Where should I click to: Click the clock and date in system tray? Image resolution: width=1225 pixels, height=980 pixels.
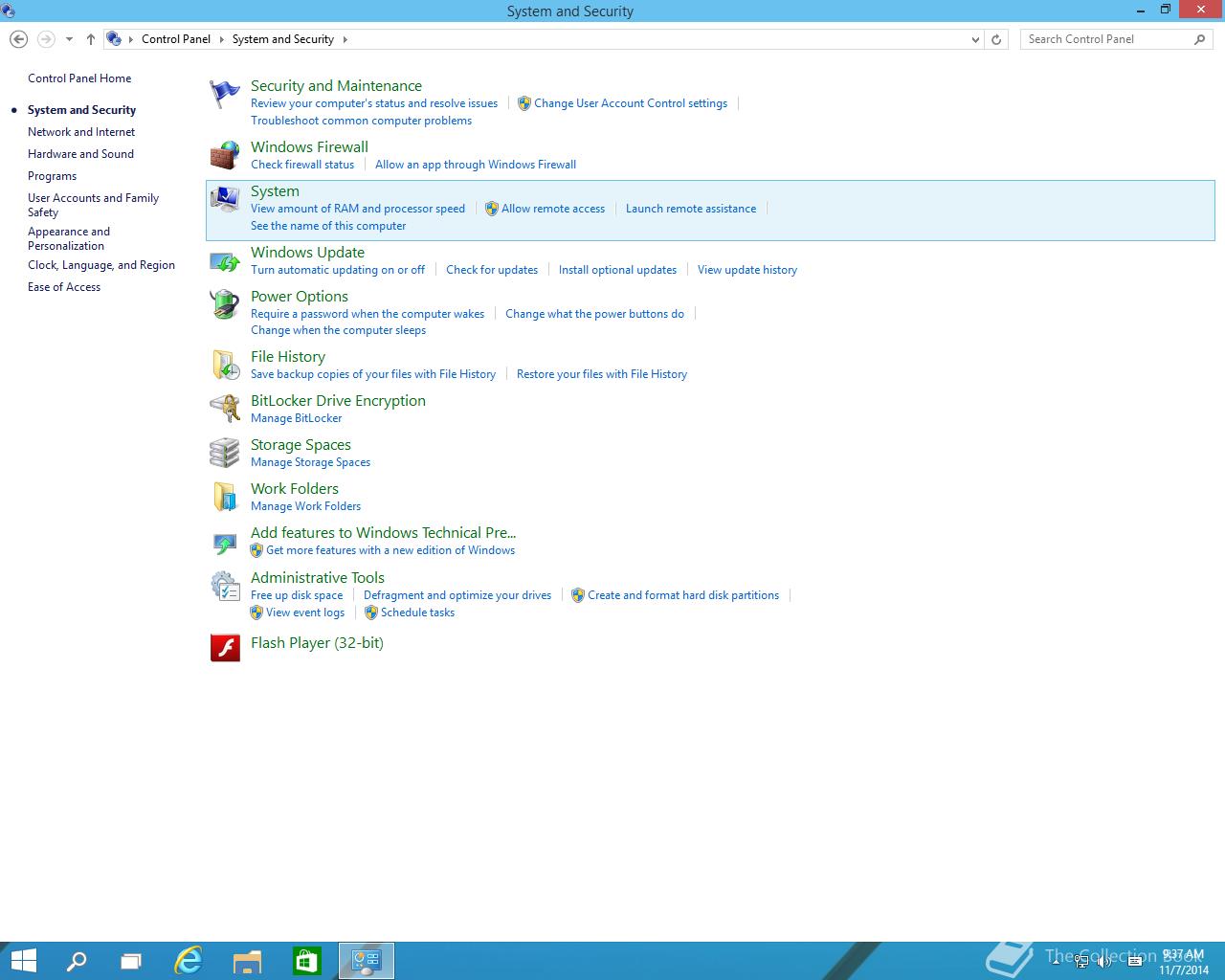1184,962
